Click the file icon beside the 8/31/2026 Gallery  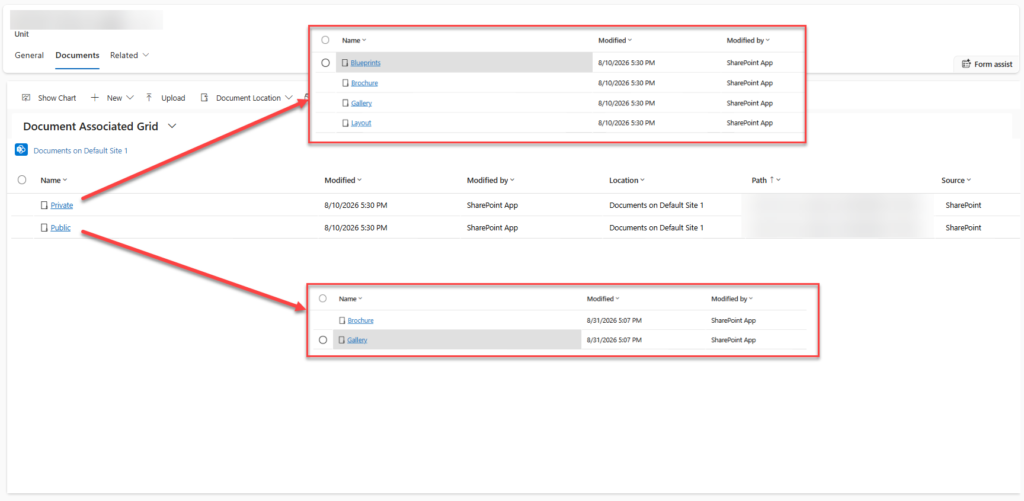click(342, 340)
